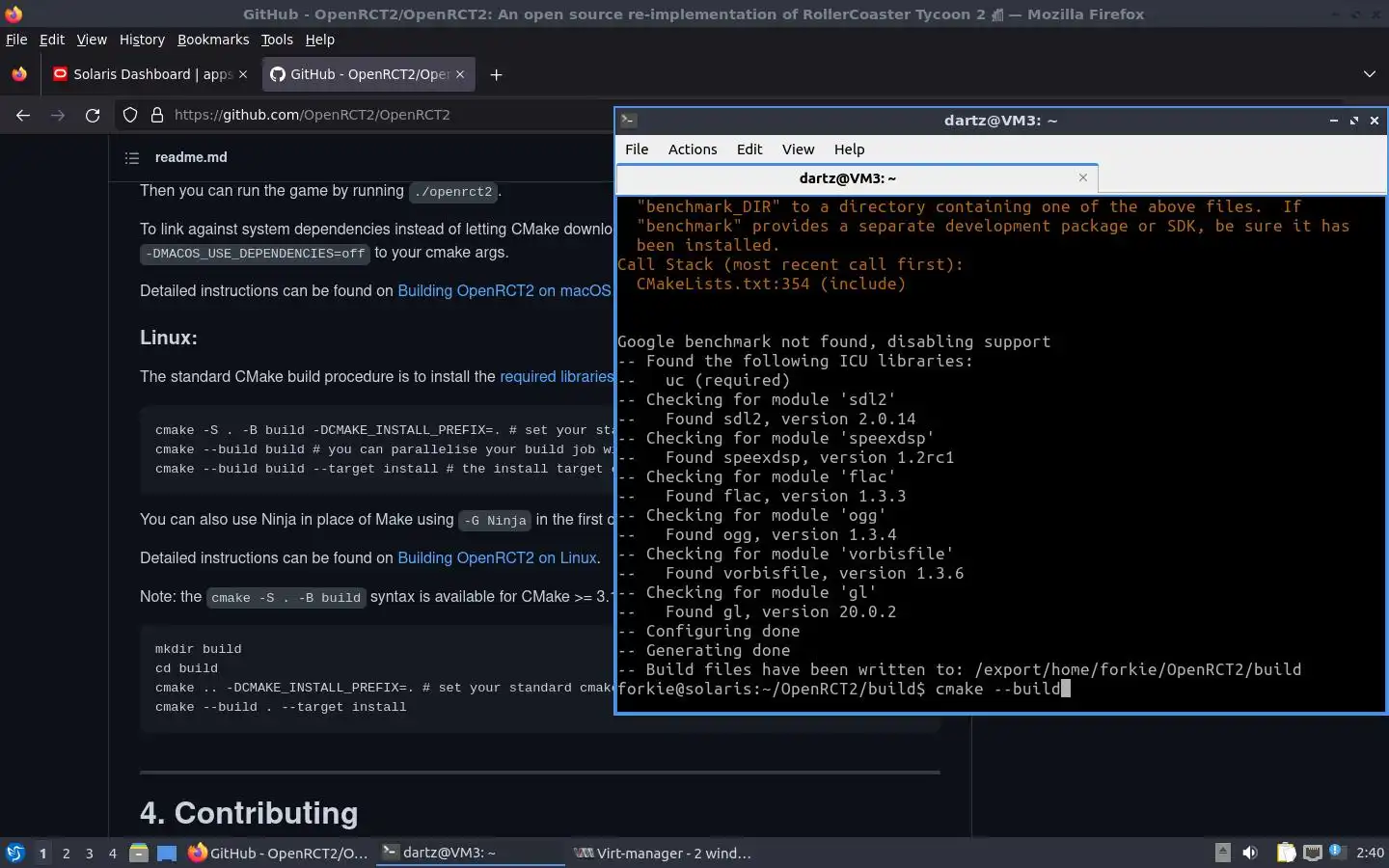Open the file manager taskbar icon
1389x868 pixels.
pyautogui.click(x=139, y=853)
